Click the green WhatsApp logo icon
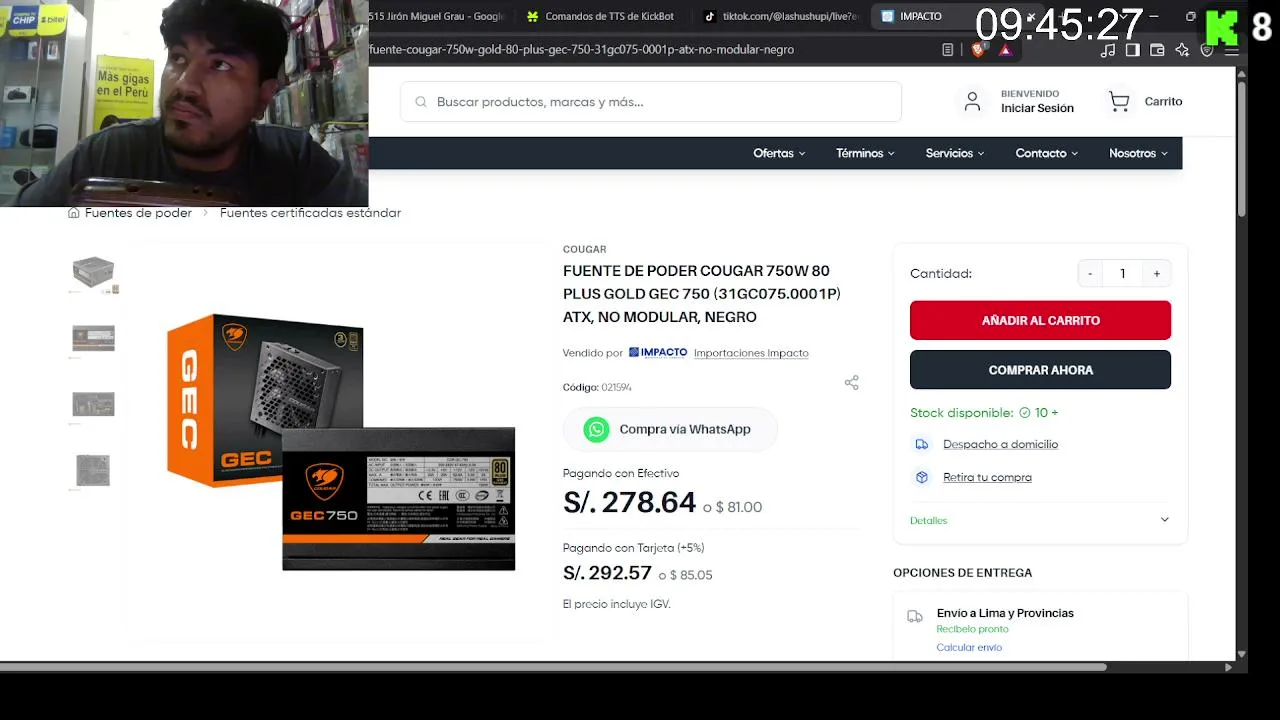Screen dimensions: 1280x720 pyautogui.click(x=597, y=429)
